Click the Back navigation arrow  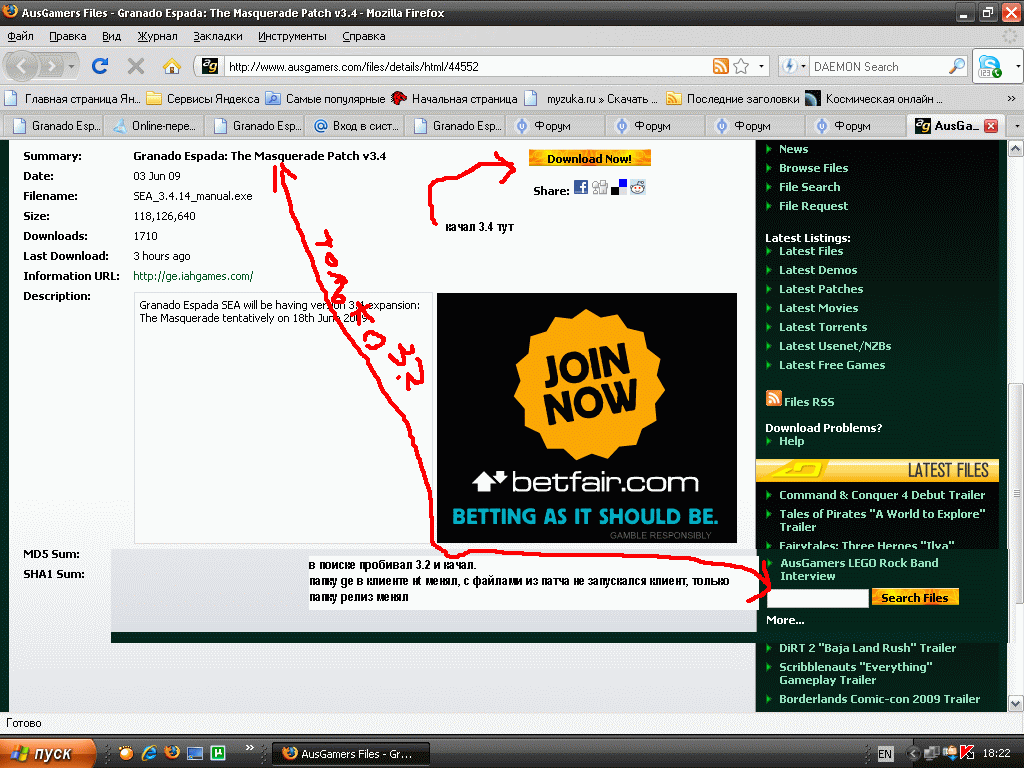point(22,66)
